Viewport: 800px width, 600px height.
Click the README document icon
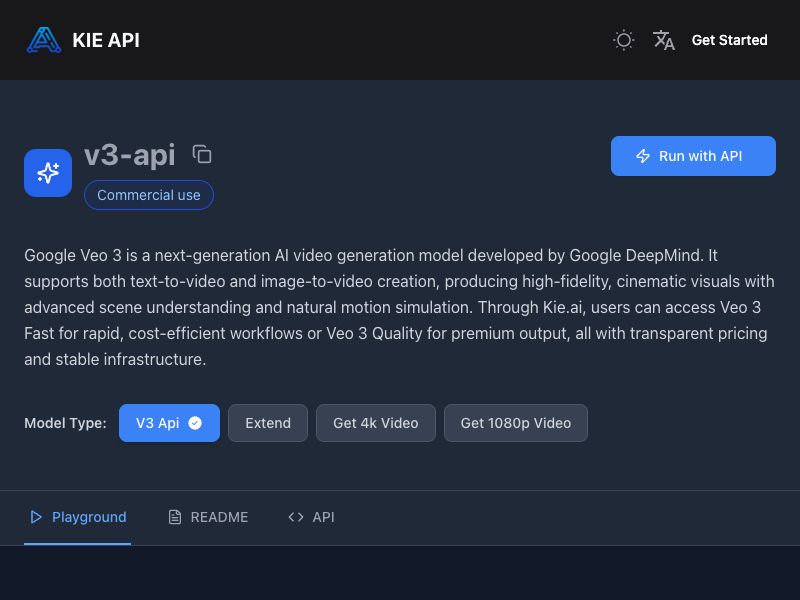point(172,517)
